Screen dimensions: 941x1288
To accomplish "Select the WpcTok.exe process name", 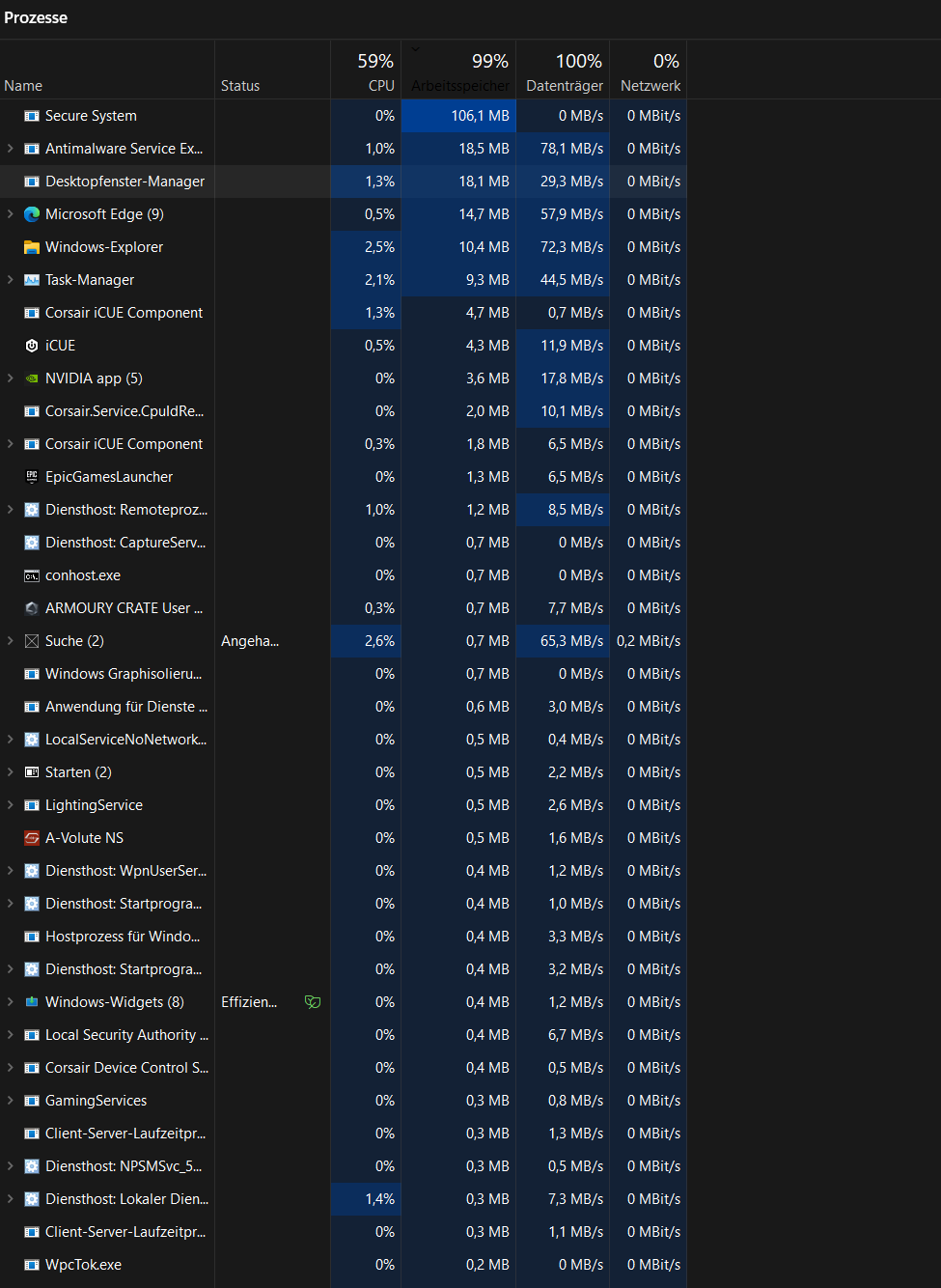I will click(83, 1265).
